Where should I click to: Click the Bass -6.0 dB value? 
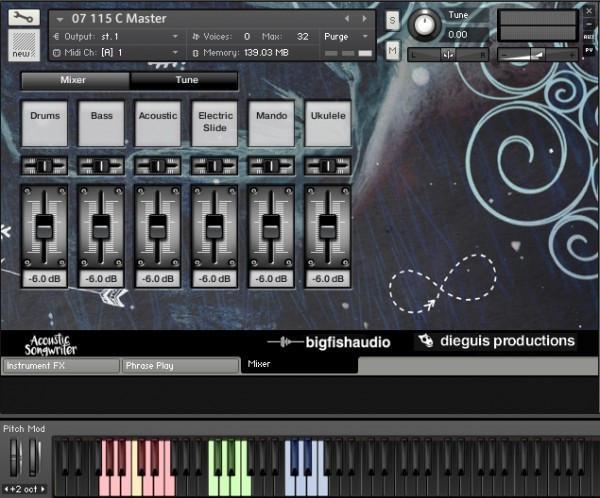[x=101, y=279]
